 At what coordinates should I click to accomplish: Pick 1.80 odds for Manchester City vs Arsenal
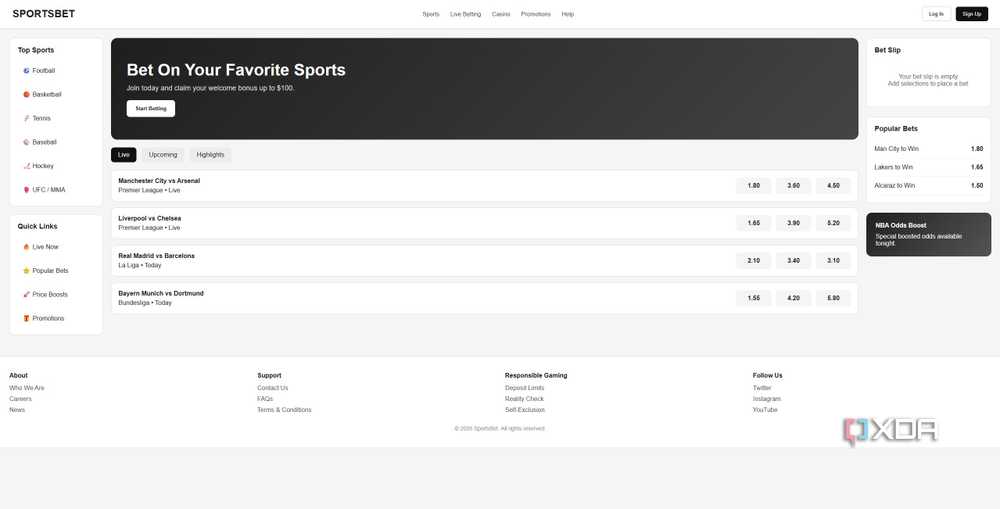pyautogui.click(x=753, y=186)
